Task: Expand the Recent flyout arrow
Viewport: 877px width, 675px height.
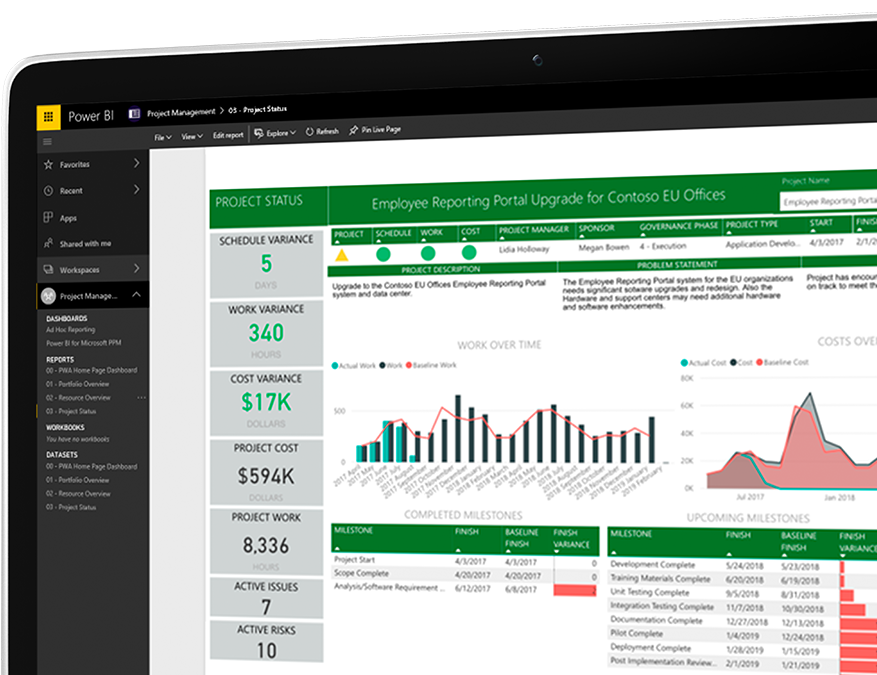Action: (136, 190)
